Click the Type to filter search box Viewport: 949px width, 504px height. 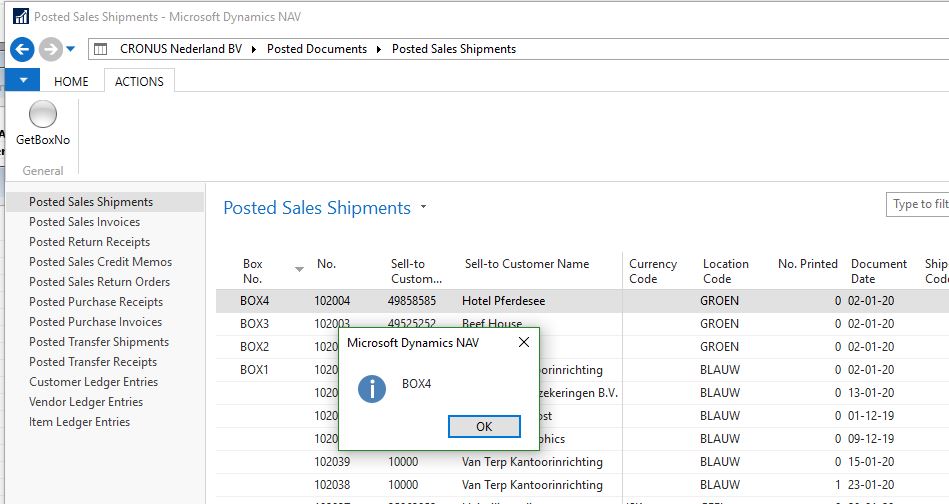(917, 204)
